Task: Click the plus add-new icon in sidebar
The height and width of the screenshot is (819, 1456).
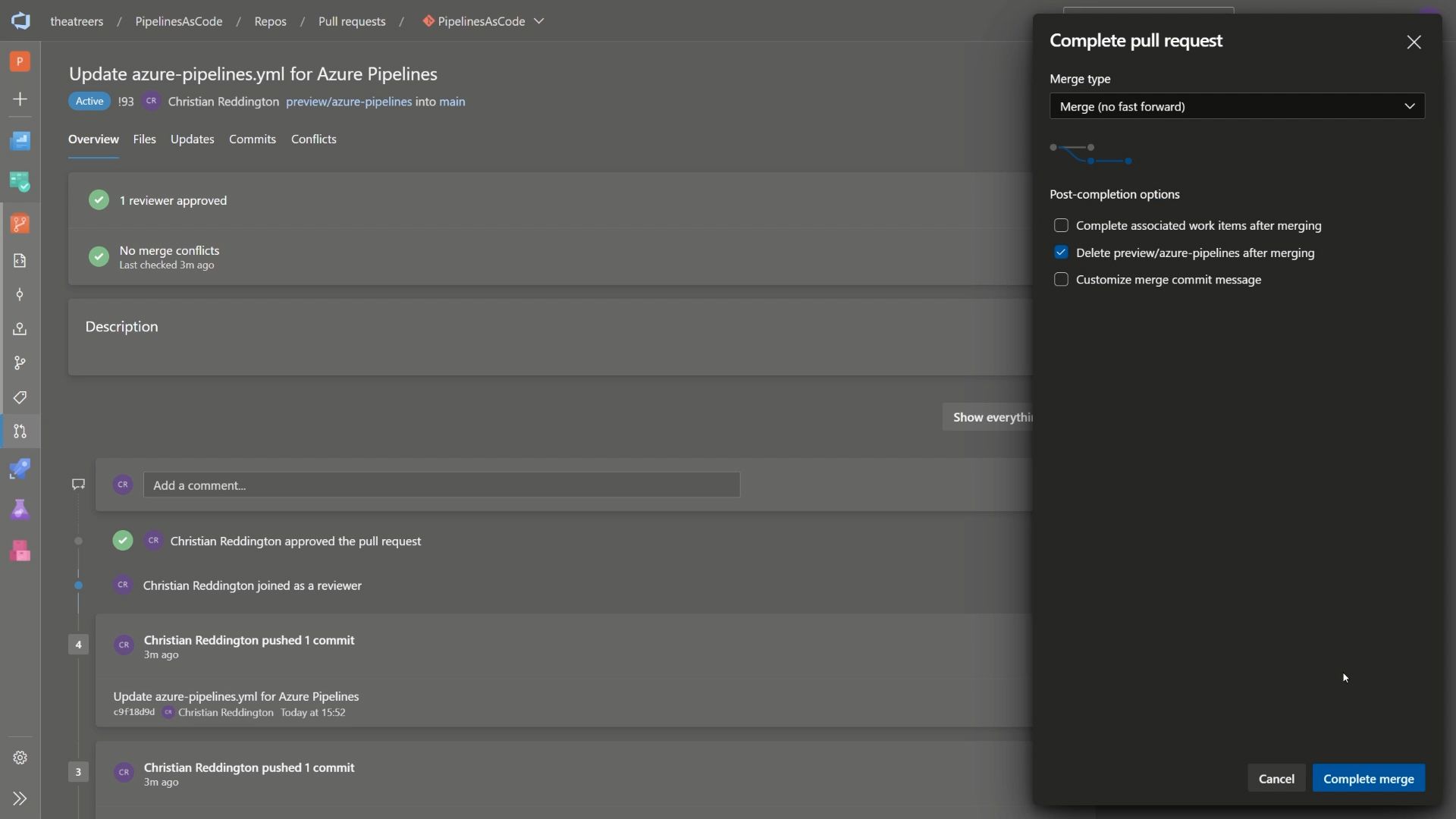Action: 20,99
